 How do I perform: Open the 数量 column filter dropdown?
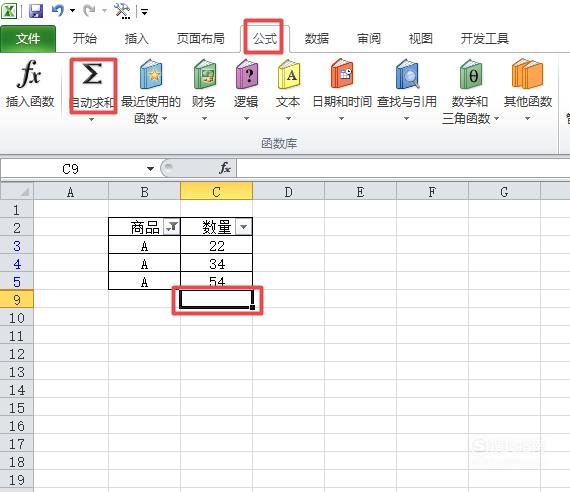tap(244, 227)
